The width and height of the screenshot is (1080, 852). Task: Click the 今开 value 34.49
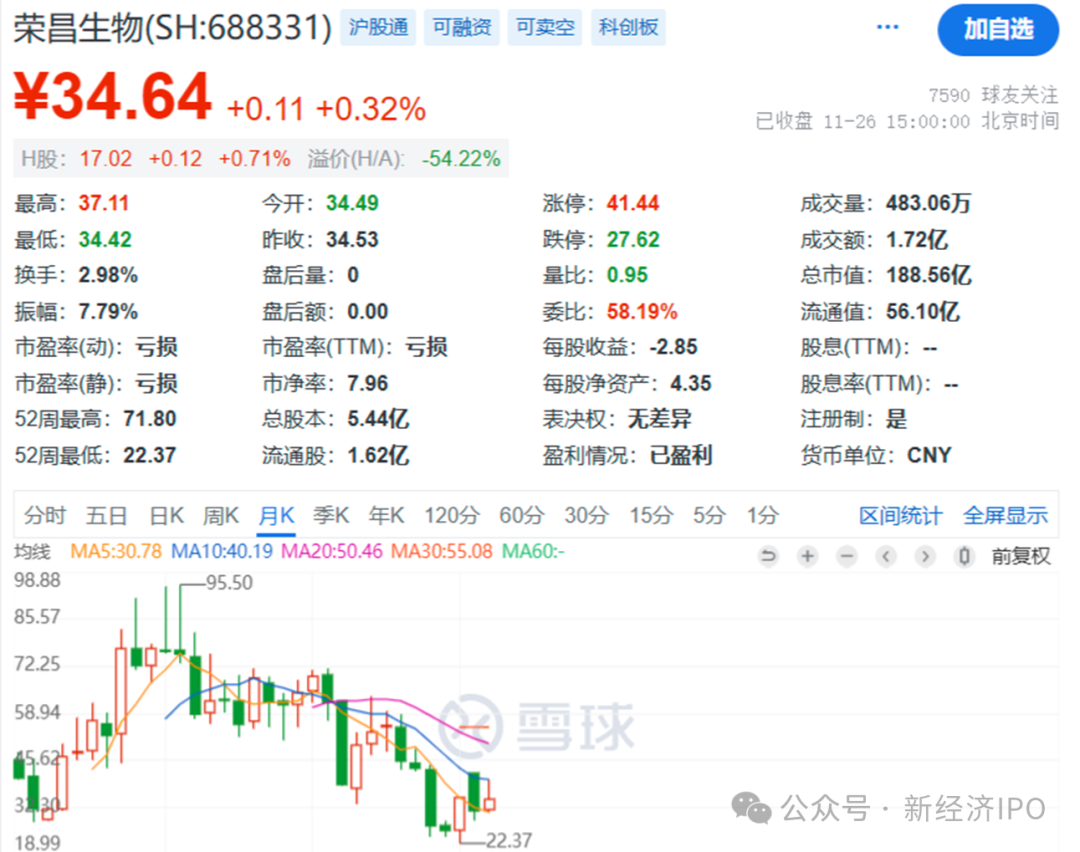pyautogui.click(x=352, y=203)
